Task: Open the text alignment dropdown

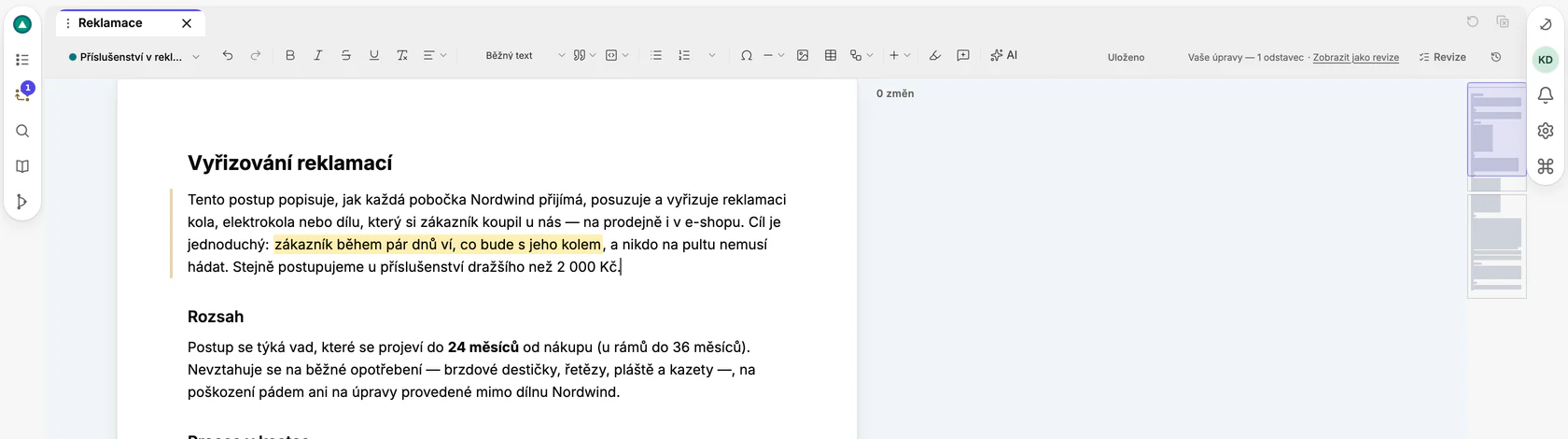Action: pos(435,56)
